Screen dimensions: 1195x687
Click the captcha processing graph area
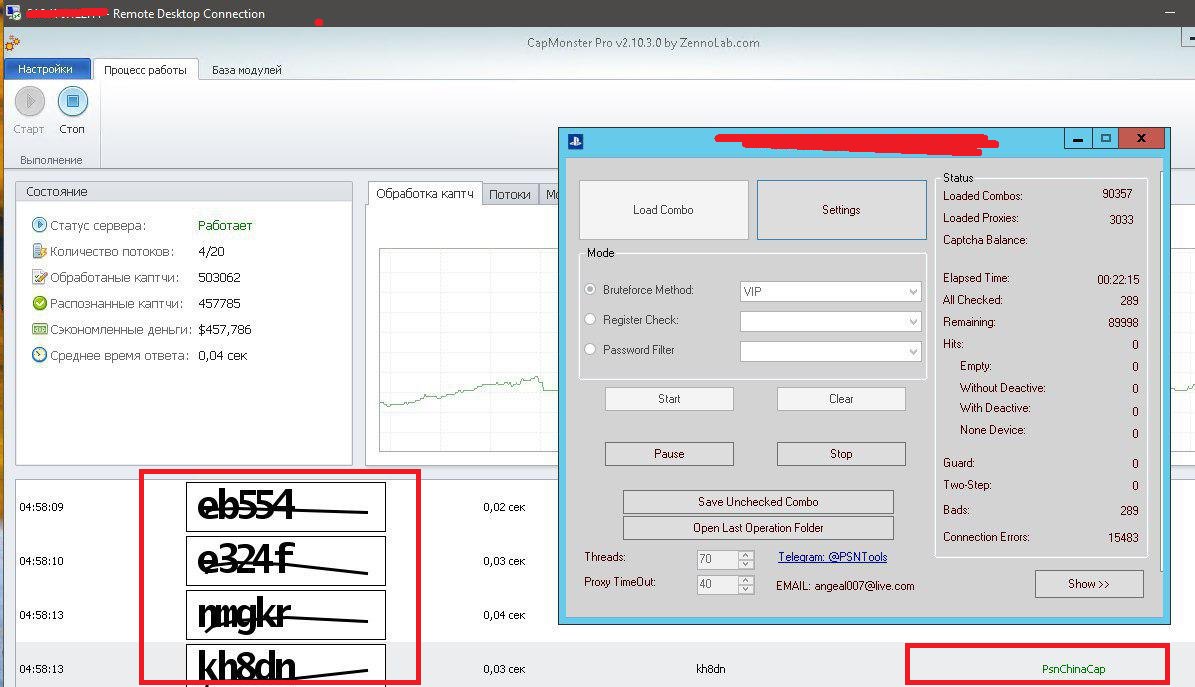tap(469, 349)
